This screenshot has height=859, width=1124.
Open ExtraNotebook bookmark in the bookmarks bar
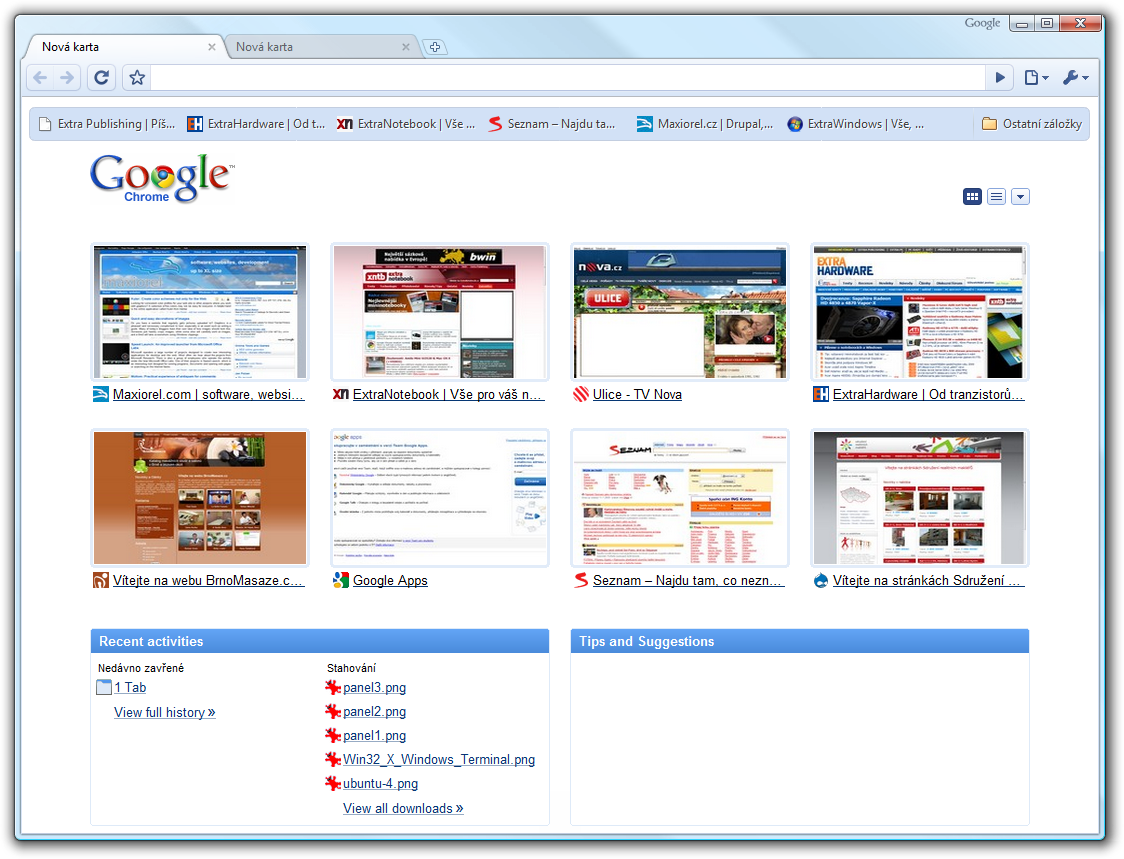click(406, 124)
